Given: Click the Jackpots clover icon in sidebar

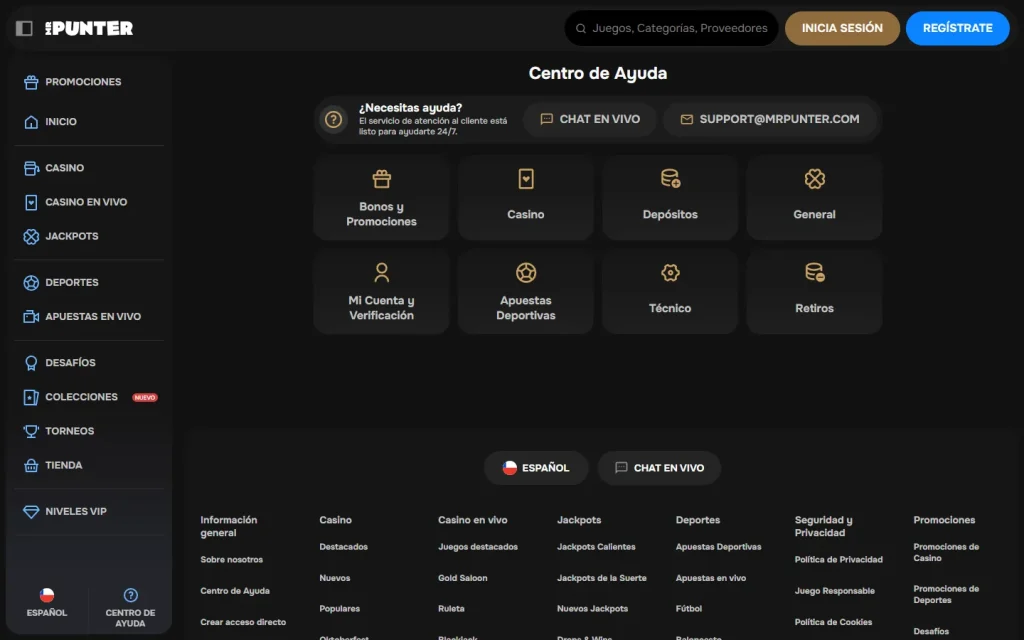Looking at the screenshot, I should pyautogui.click(x=31, y=236).
